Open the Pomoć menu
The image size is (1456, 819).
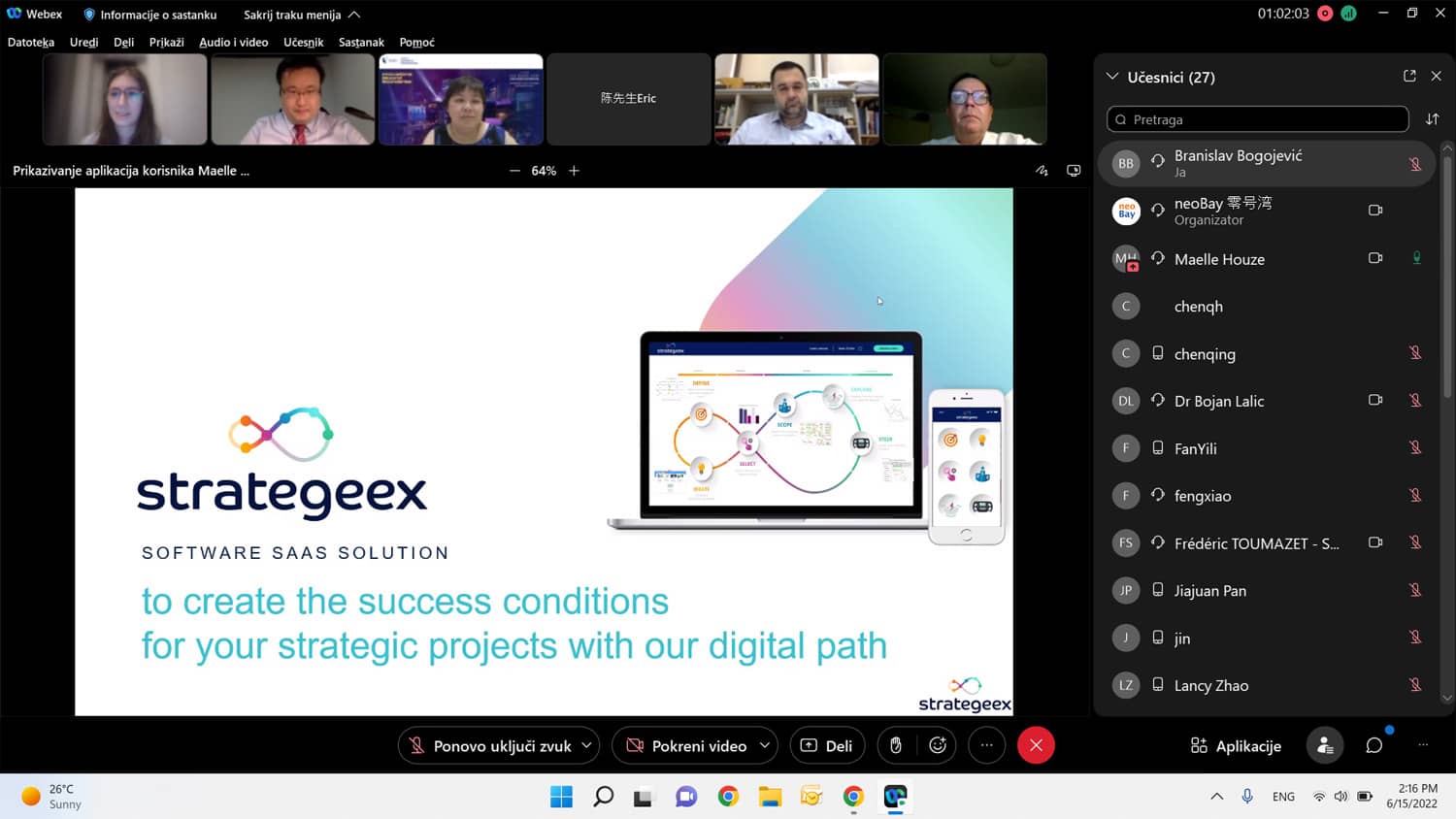[416, 42]
